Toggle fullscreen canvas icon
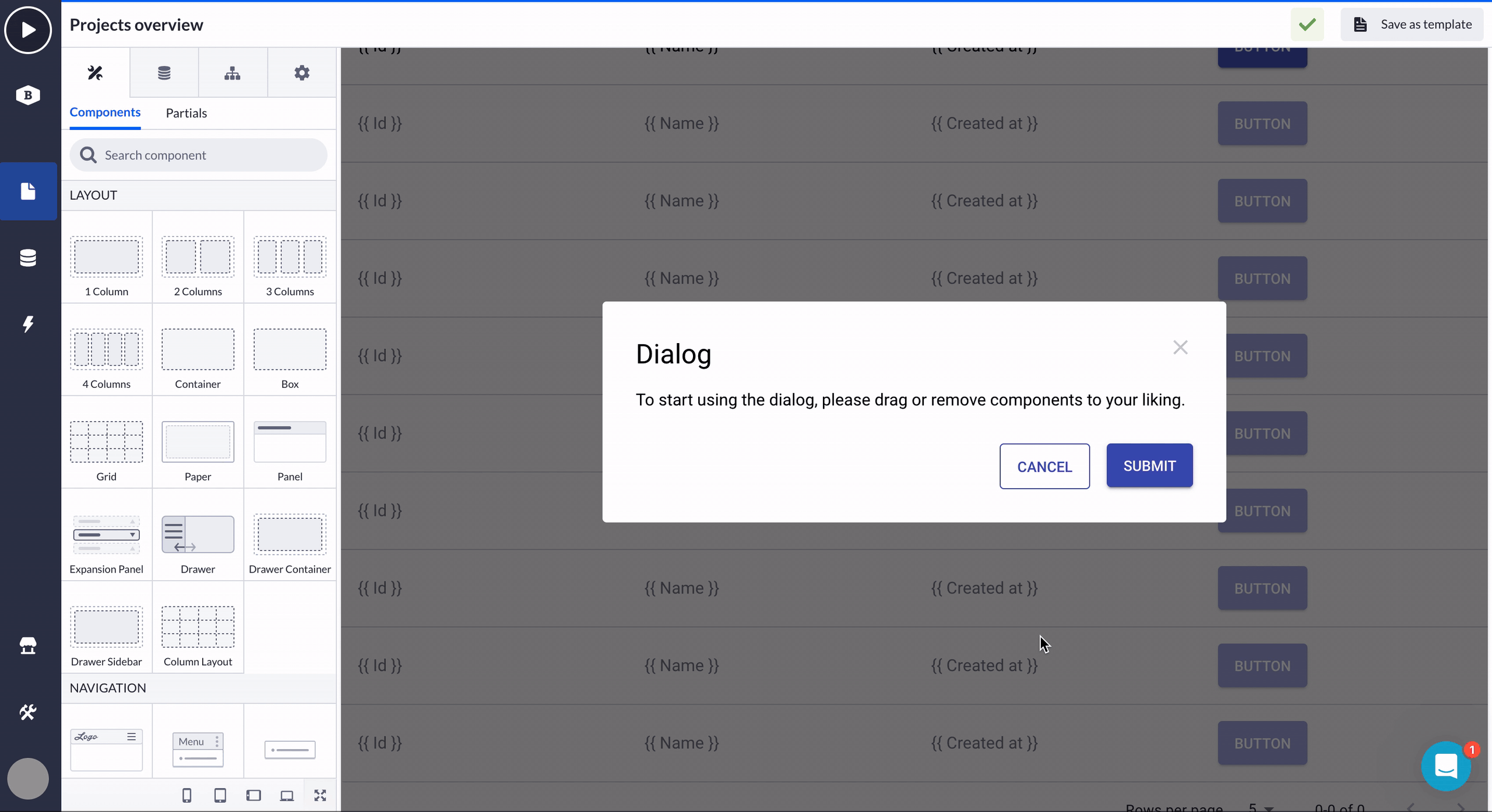The width and height of the screenshot is (1492, 812). pos(320,796)
